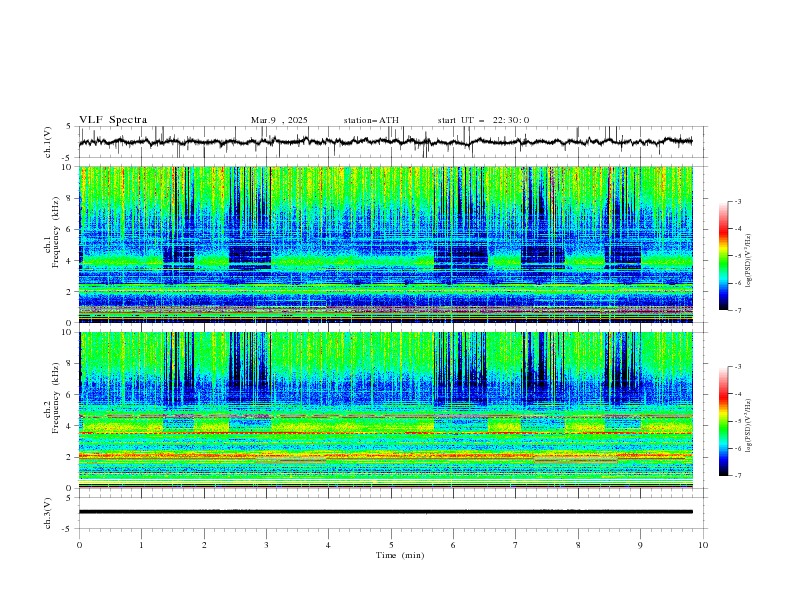Click the "4" minute tick label

(329, 545)
